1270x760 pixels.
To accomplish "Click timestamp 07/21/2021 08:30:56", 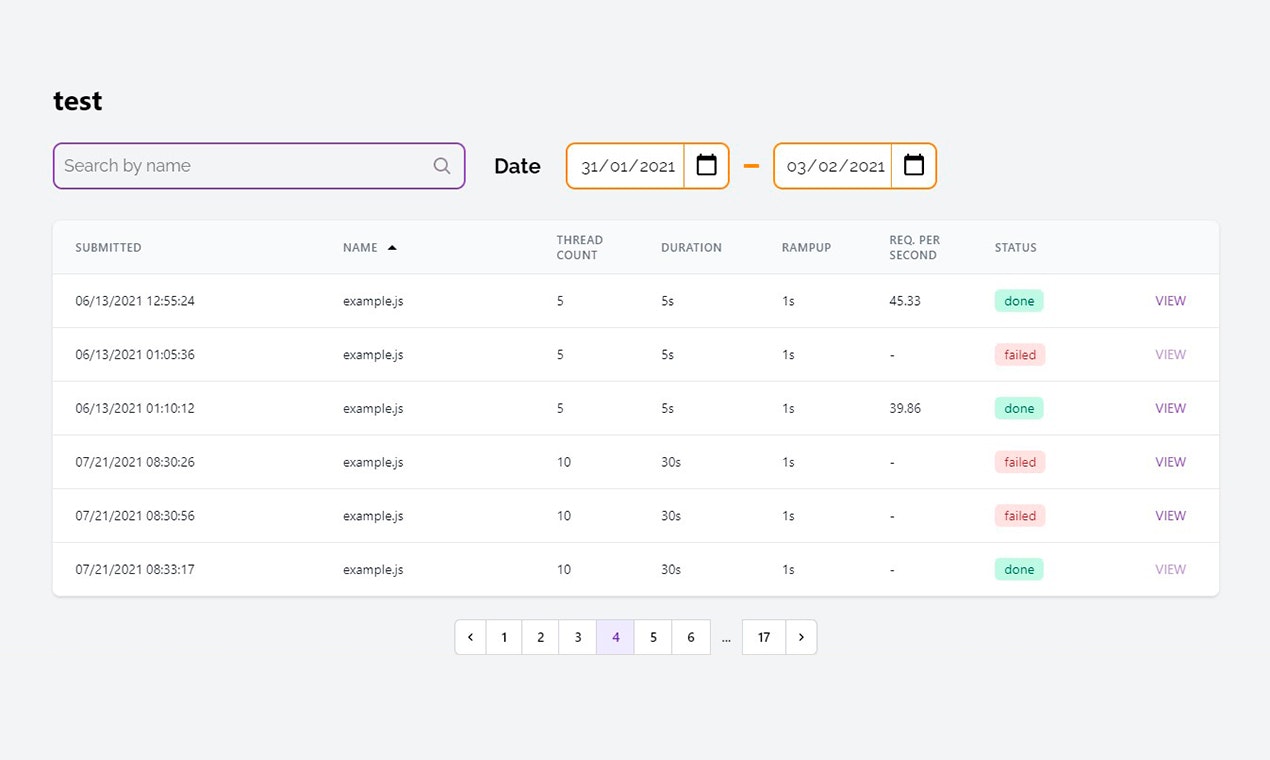I will pyautogui.click(x=135, y=516).
